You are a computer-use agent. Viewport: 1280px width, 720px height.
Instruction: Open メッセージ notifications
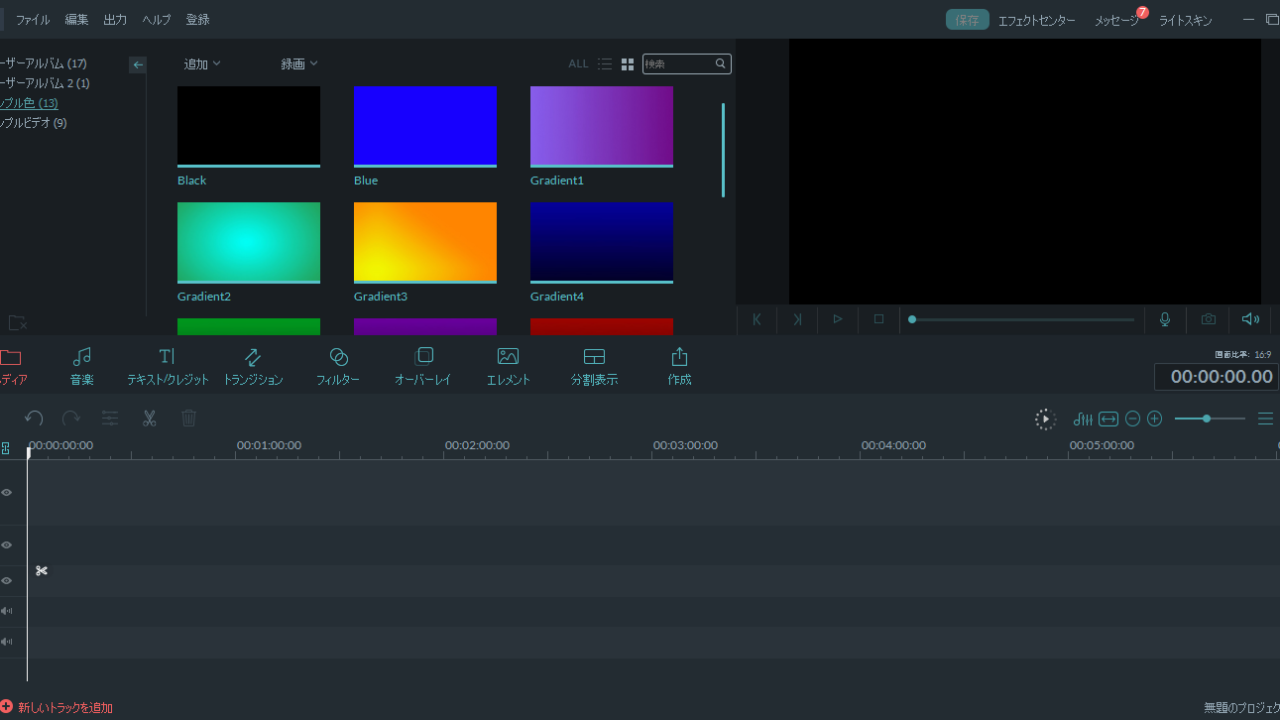[1117, 20]
